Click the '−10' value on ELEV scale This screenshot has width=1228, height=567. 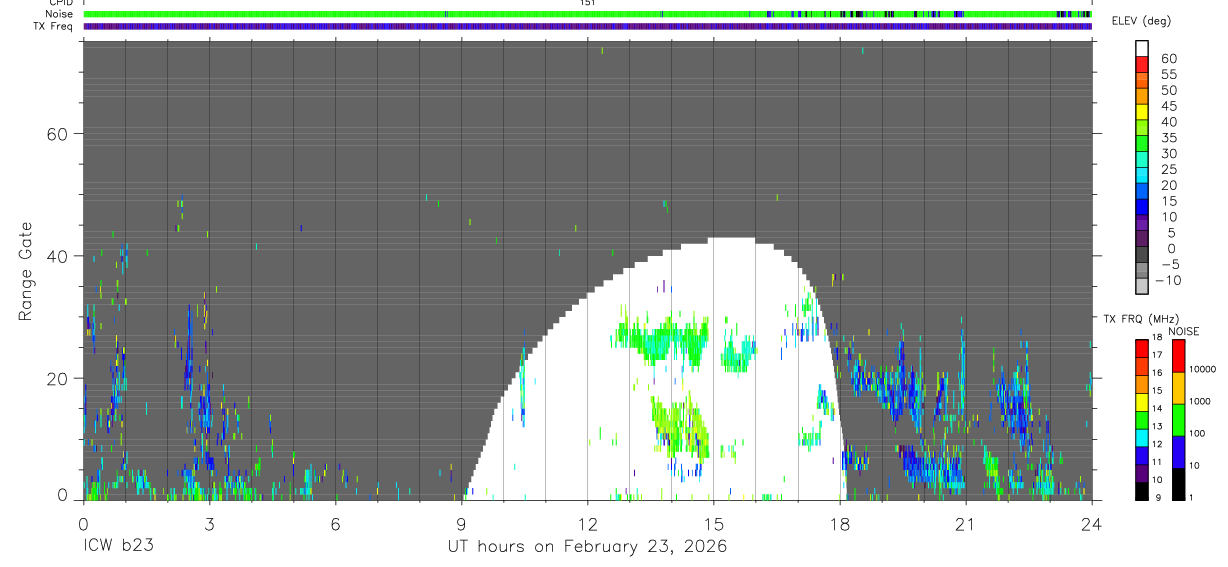[1167, 281]
